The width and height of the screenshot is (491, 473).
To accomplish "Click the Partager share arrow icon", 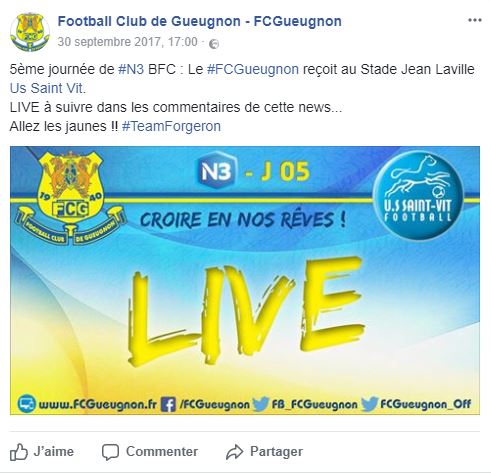I will (x=235, y=452).
